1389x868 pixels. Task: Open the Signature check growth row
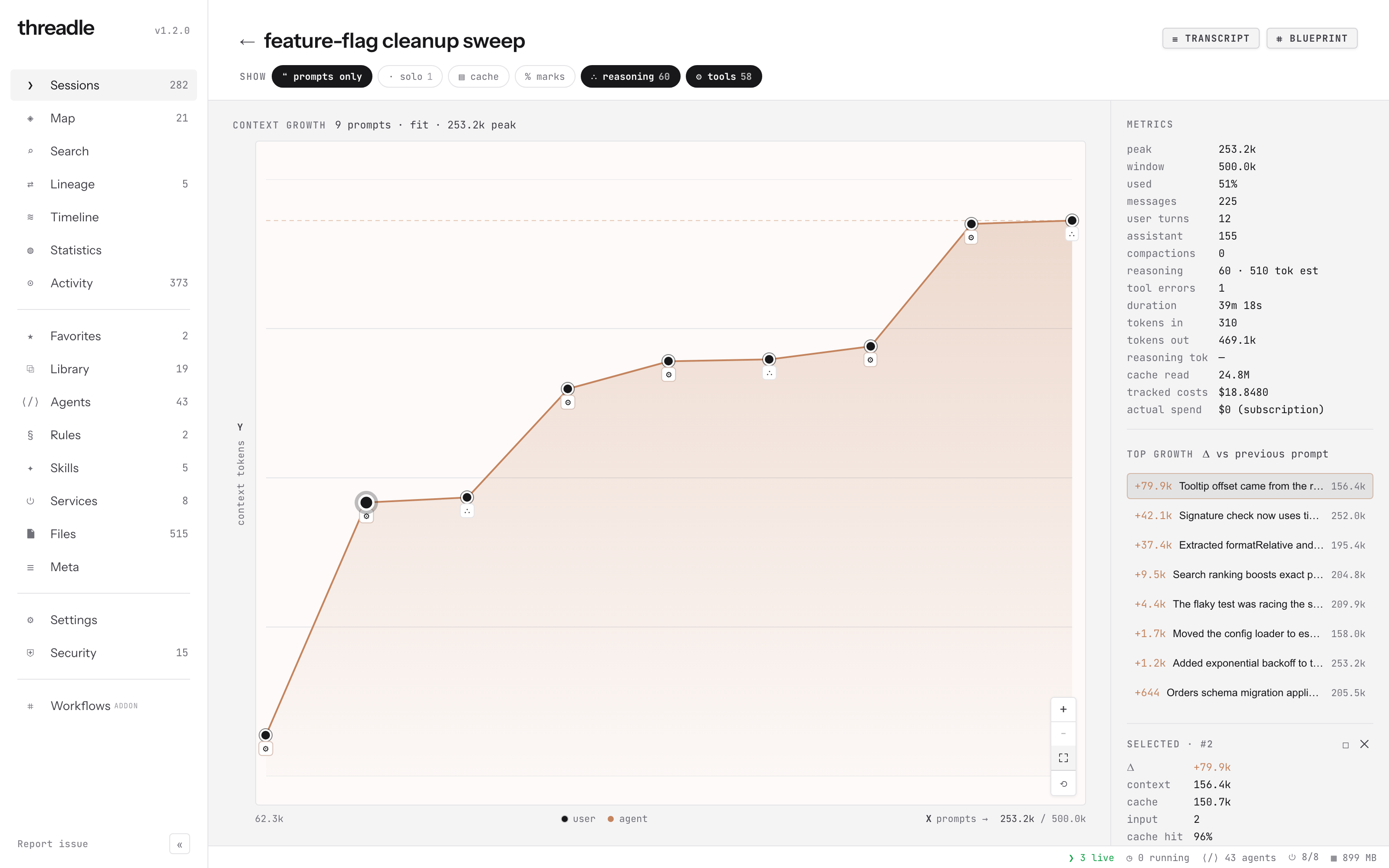[x=1250, y=516]
